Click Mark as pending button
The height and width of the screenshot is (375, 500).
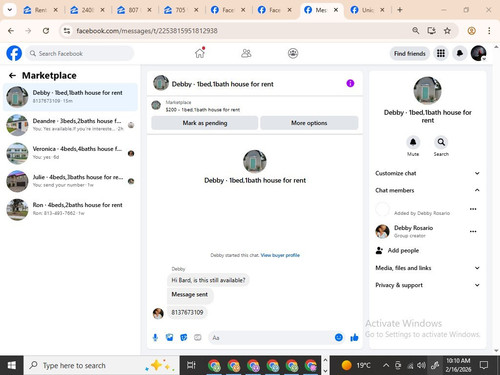pyautogui.click(x=205, y=123)
